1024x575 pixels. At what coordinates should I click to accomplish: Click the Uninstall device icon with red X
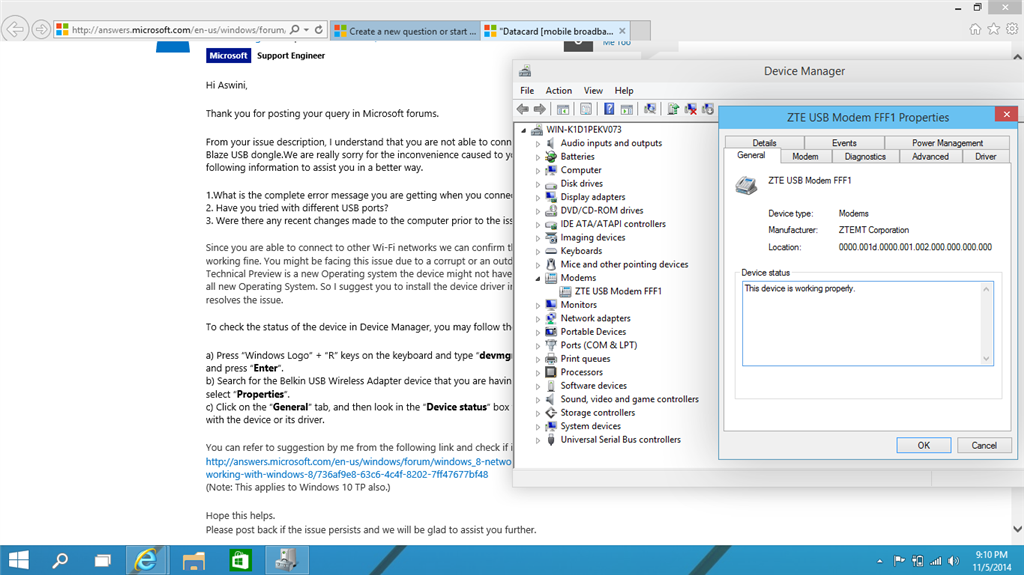coord(690,109)
